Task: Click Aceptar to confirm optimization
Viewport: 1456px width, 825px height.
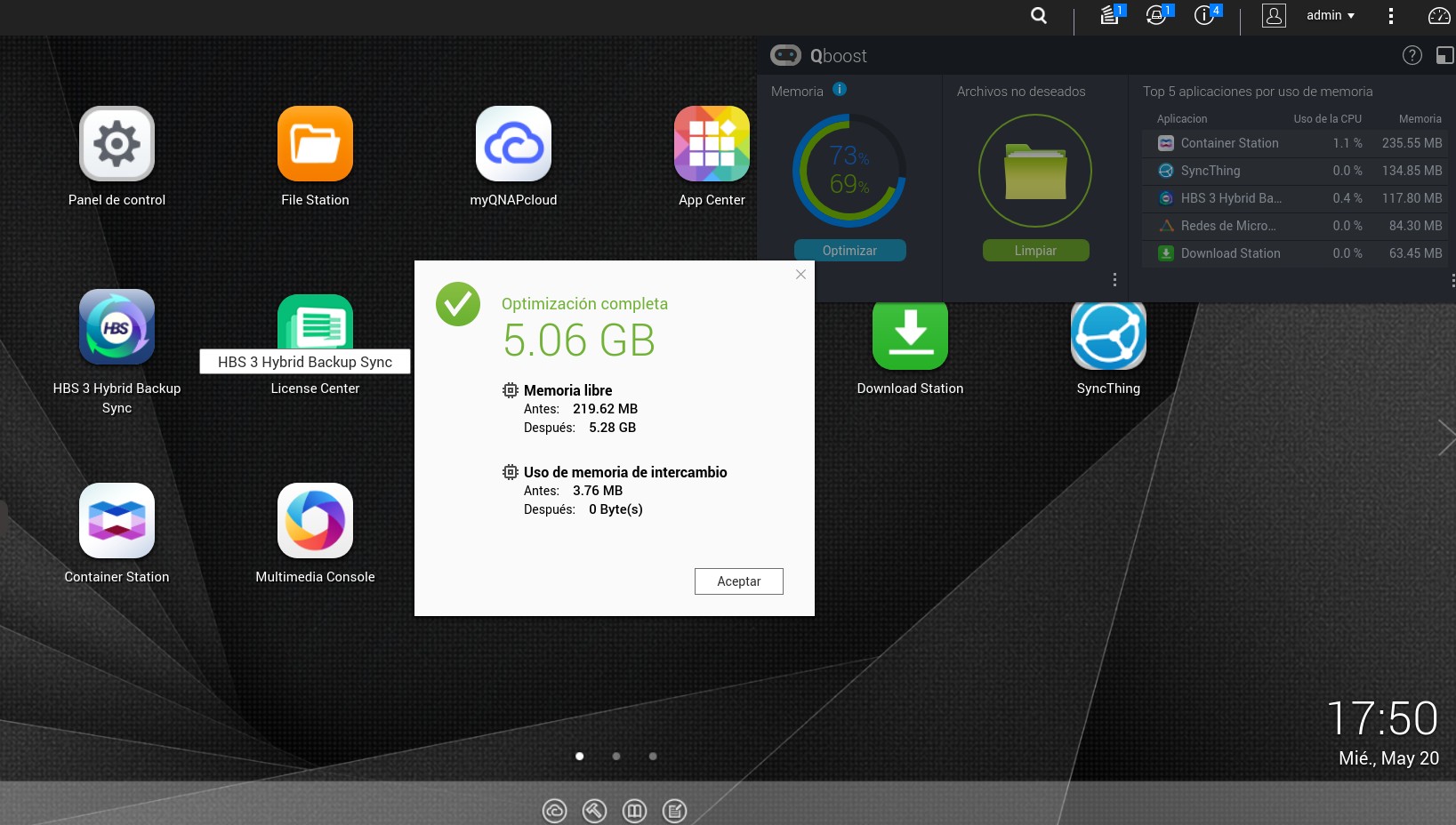Action: (738, 581)
